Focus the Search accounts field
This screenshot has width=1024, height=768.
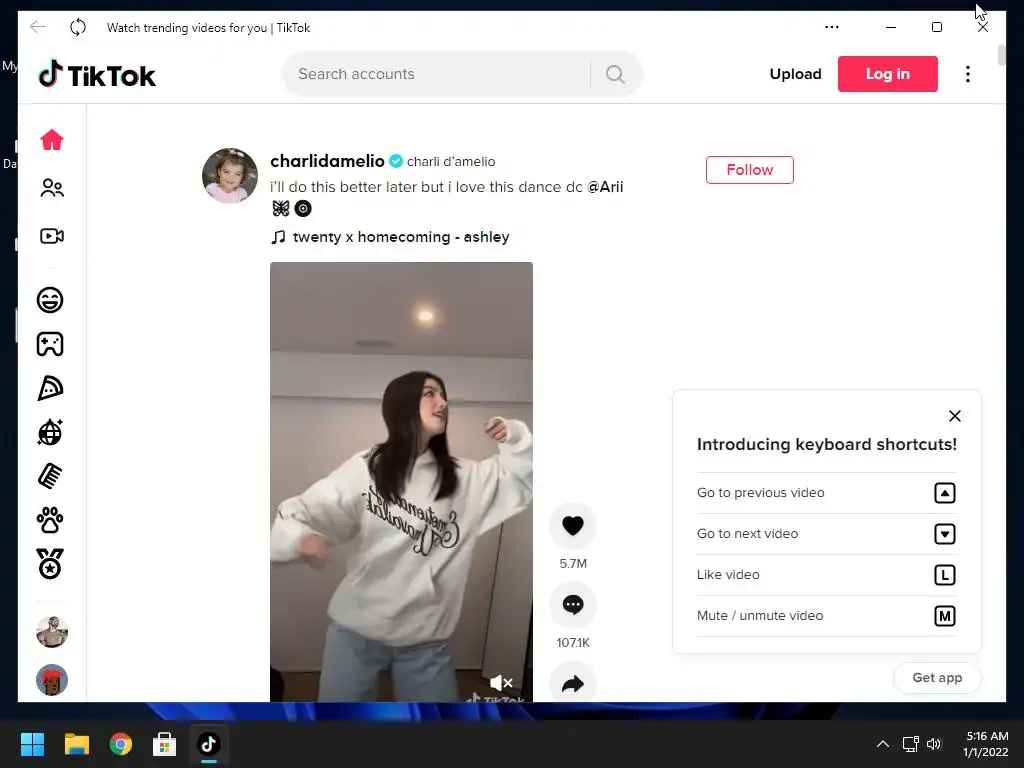(x=436, y=74)
